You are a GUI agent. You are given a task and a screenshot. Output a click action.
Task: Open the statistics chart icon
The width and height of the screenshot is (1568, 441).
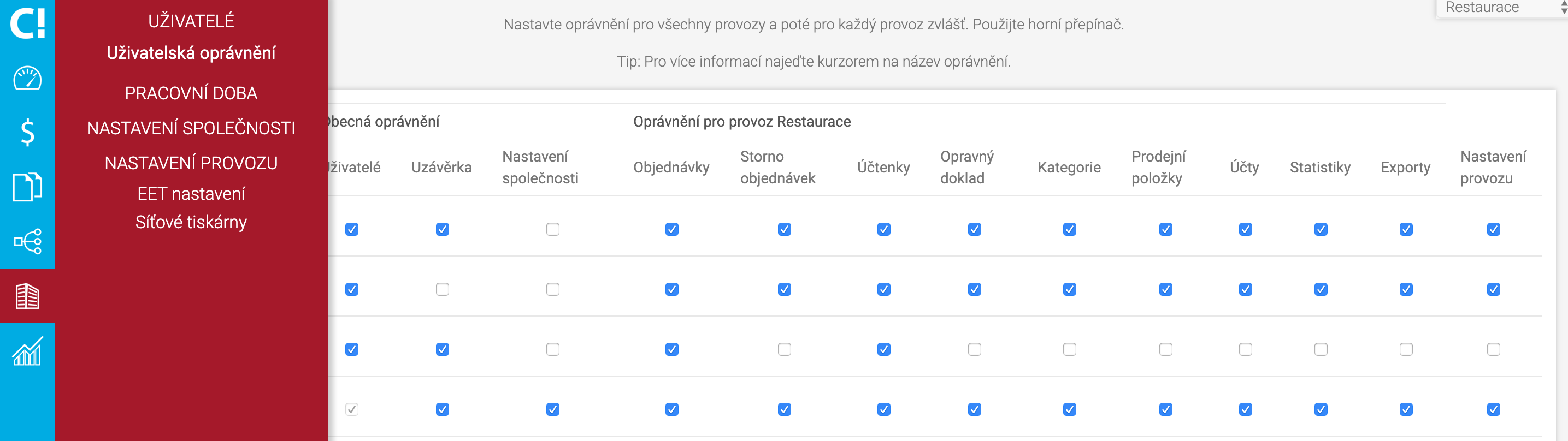coord(27,351)
